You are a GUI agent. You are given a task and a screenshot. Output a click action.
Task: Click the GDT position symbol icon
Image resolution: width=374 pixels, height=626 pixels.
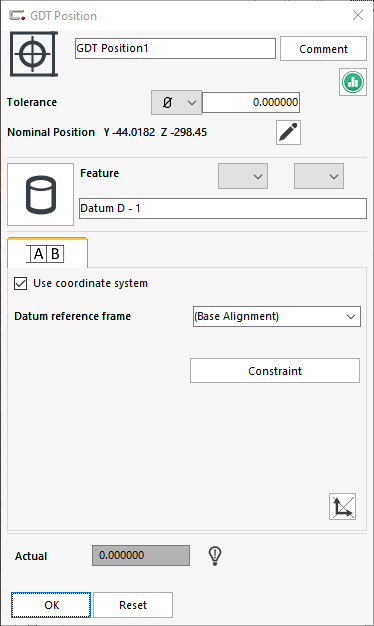(34, 54)
